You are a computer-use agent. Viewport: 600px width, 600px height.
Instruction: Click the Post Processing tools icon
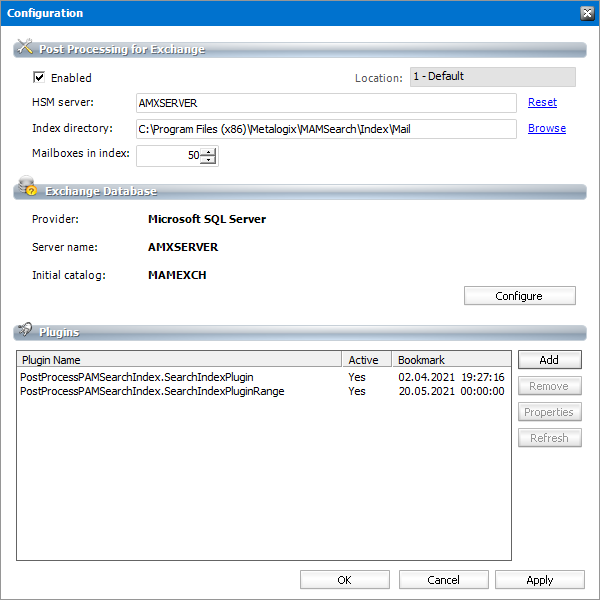(x=25, y=47)
